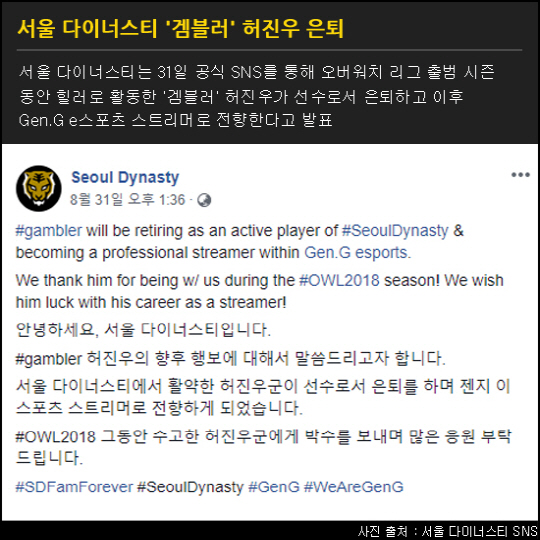Click the Seoul Dynasty tiger avatar
Image resolution: width=540 pixels, height=540 pixels.
39,188
